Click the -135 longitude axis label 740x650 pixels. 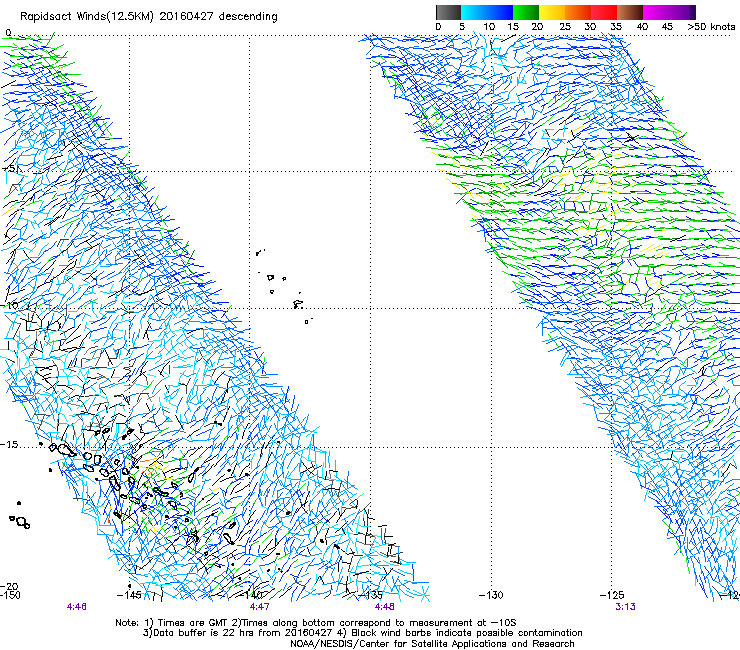coord(371,595)
